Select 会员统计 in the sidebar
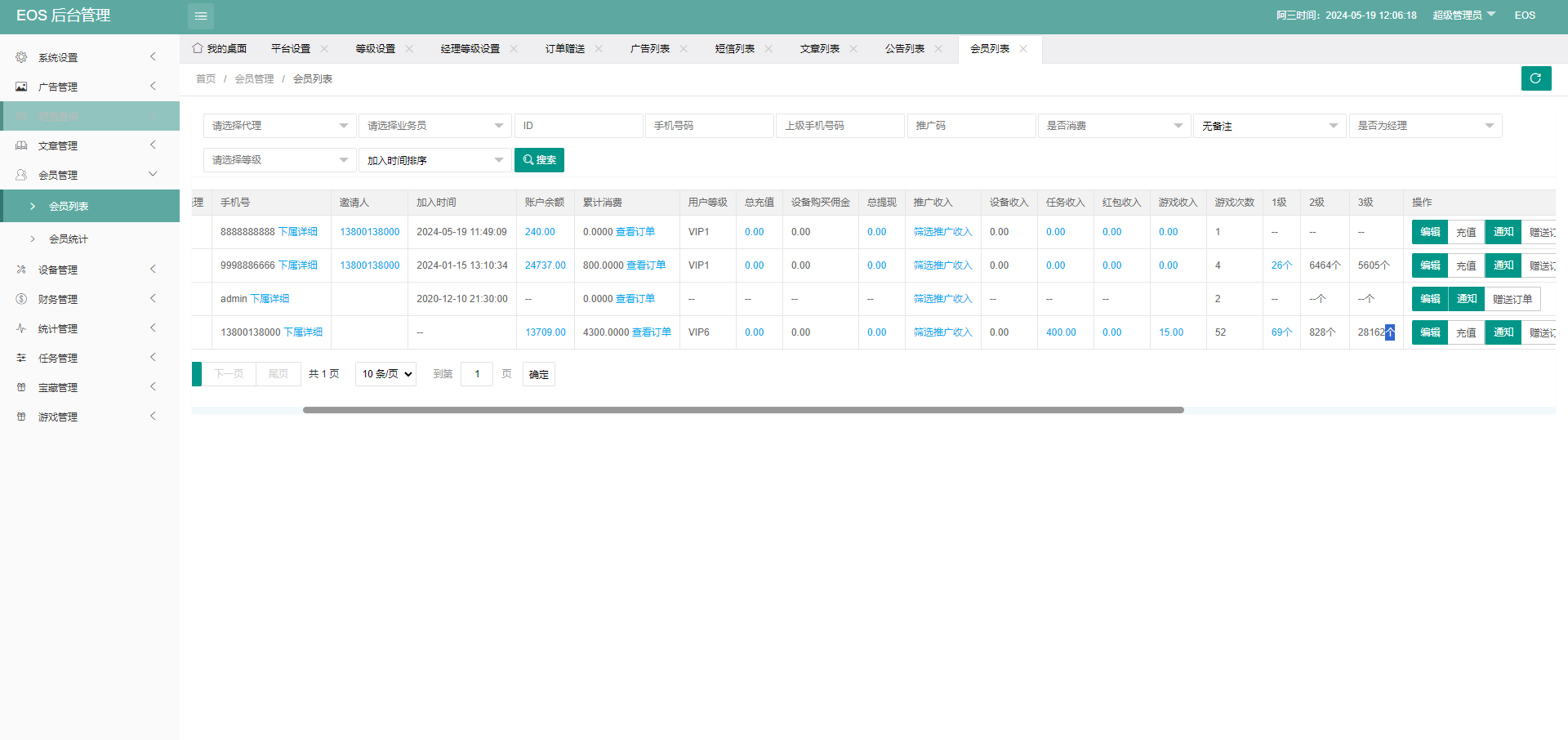 click(x=69, y=239)
